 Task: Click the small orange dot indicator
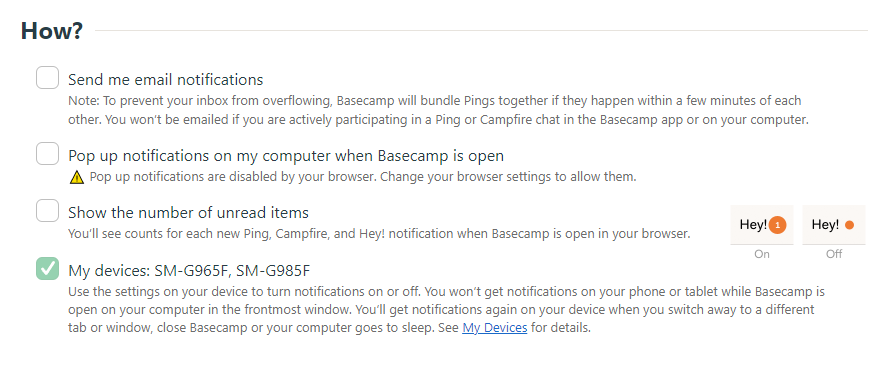point(849,225)
